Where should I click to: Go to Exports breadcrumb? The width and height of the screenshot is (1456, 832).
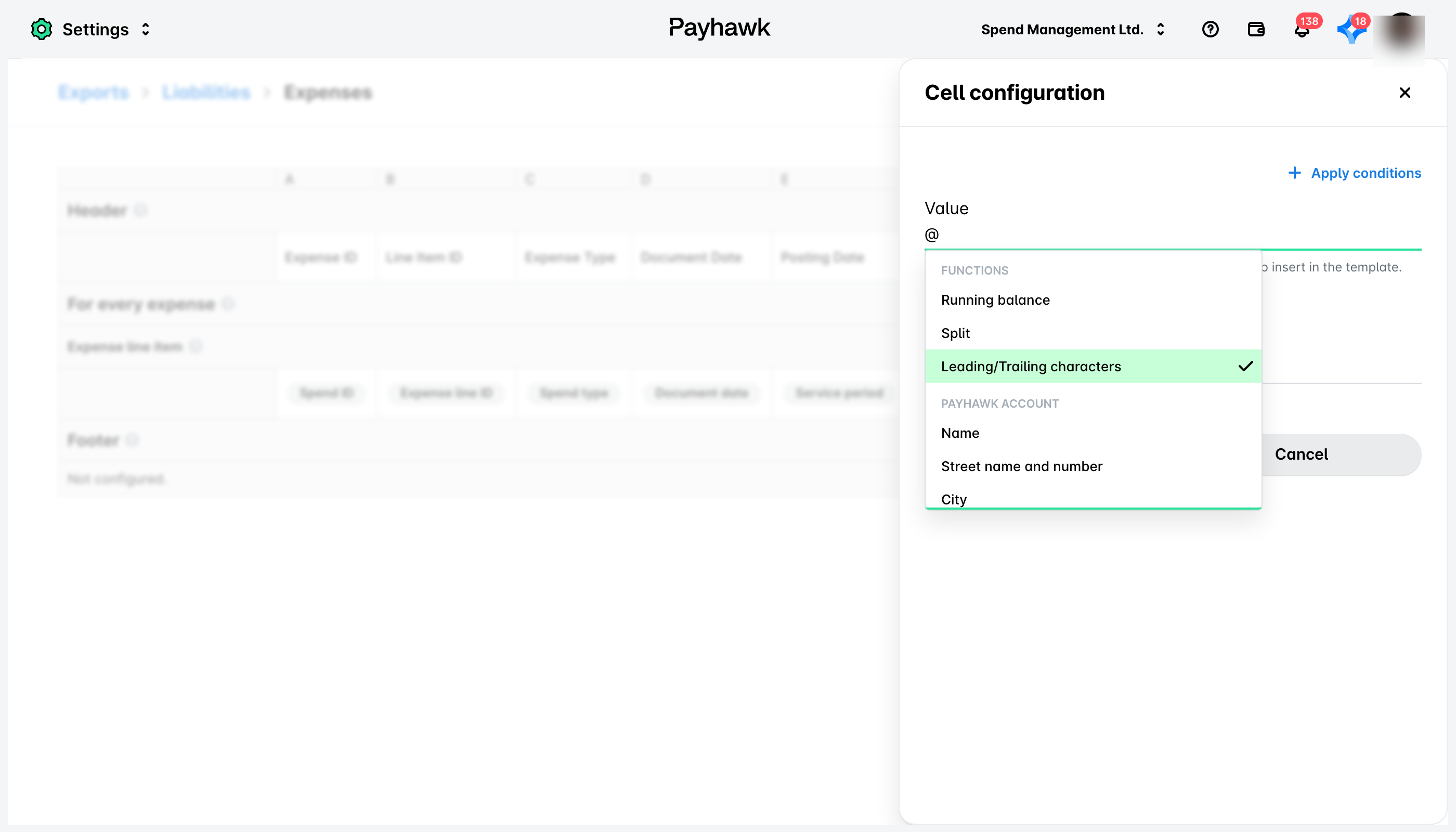(x=94, y=93)
